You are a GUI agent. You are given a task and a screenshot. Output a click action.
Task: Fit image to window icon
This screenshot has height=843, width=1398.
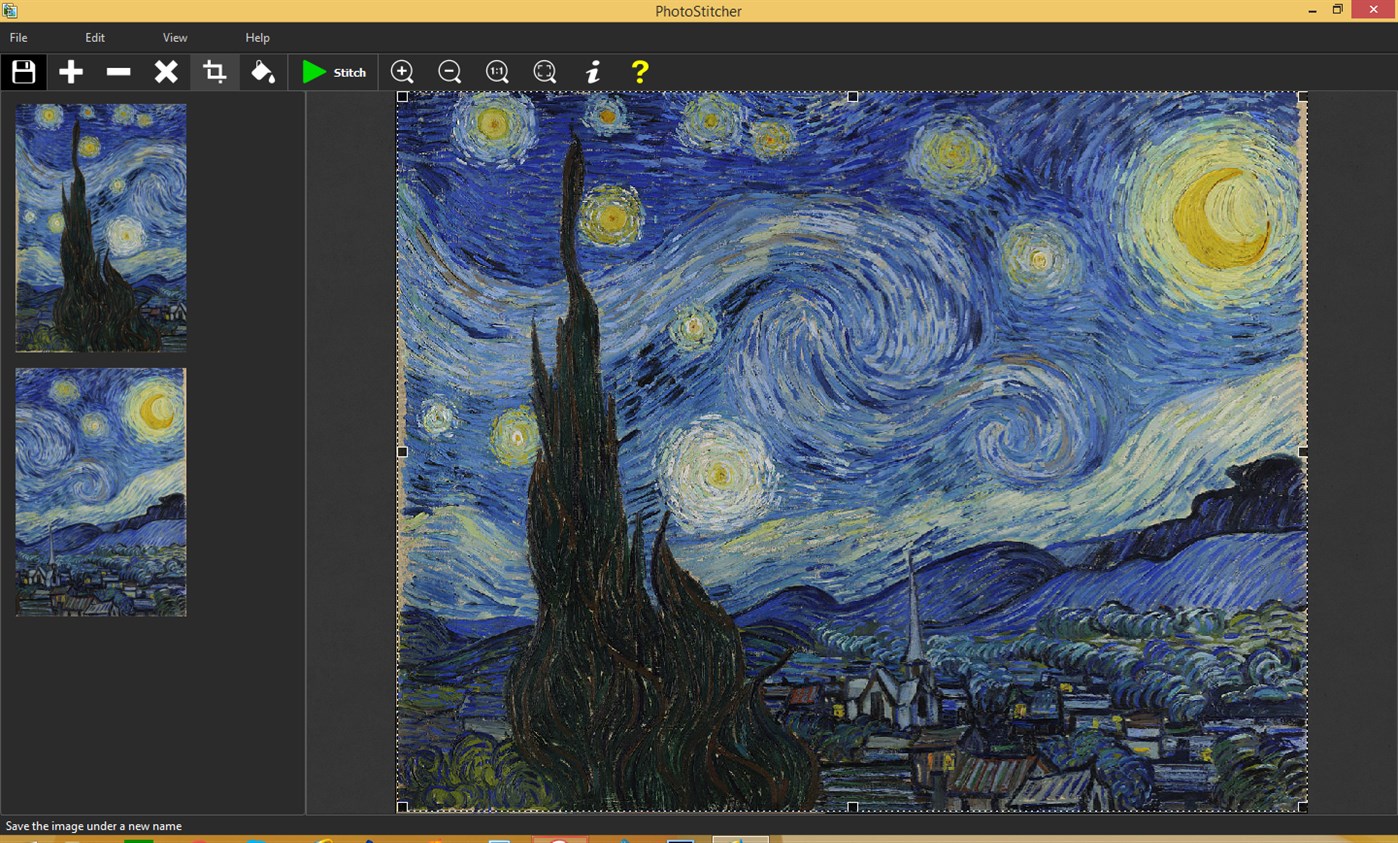(x=544, y=72)
